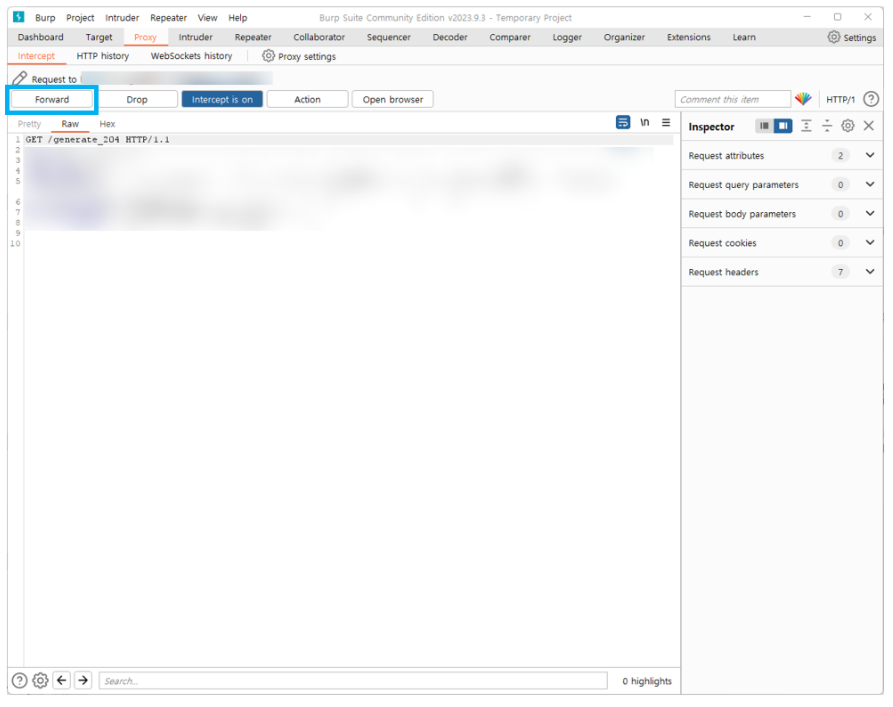The height and width of the screenshot is (707, 893).
Task: Click the pencil edit icon beside Request to
Action: click(20, 79)
